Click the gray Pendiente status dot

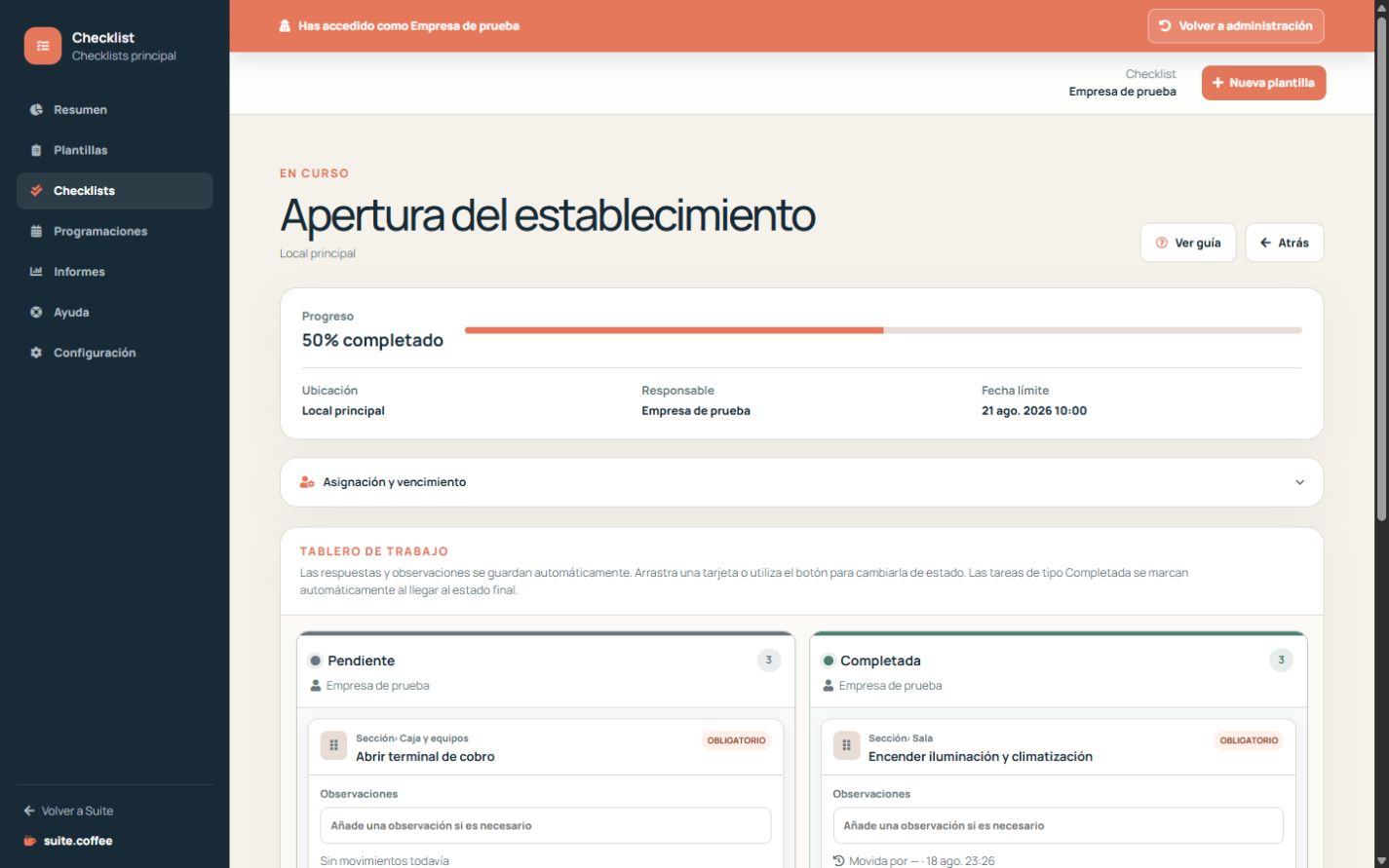tap(315, 660)
